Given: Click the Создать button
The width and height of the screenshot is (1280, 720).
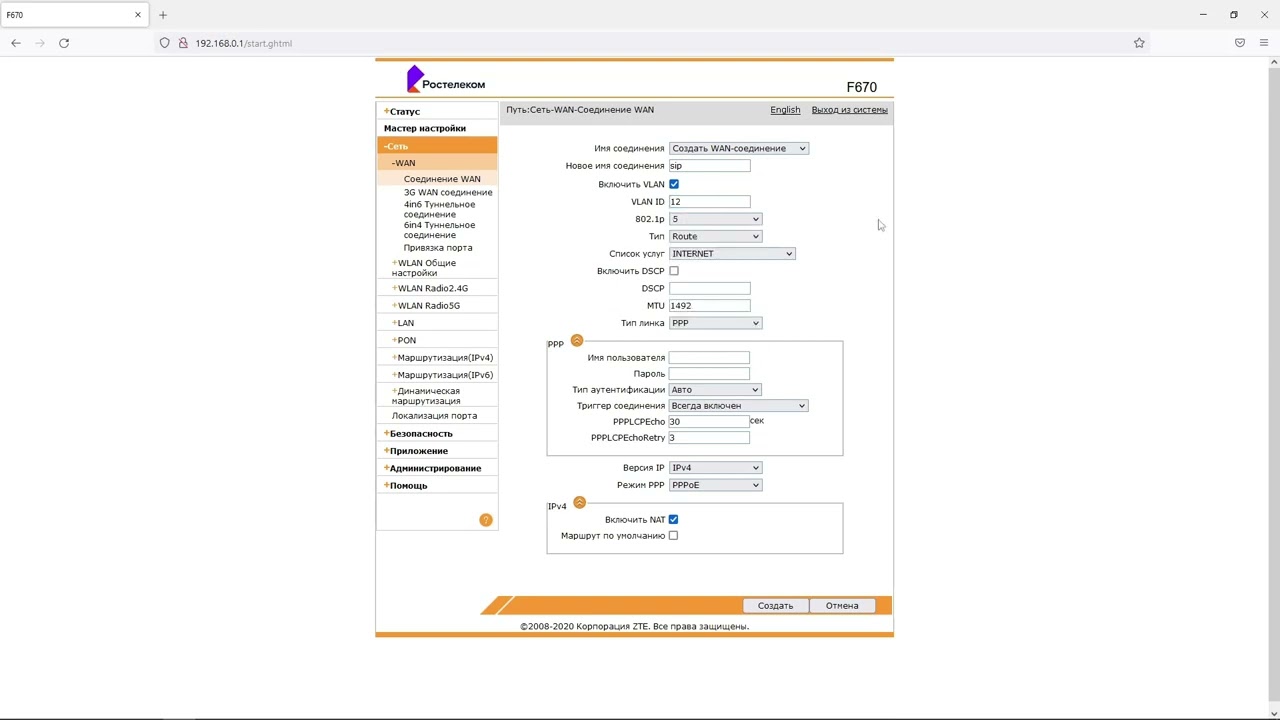Looking at the screenshot, I should pyautogui.click(x=775, y=606).
